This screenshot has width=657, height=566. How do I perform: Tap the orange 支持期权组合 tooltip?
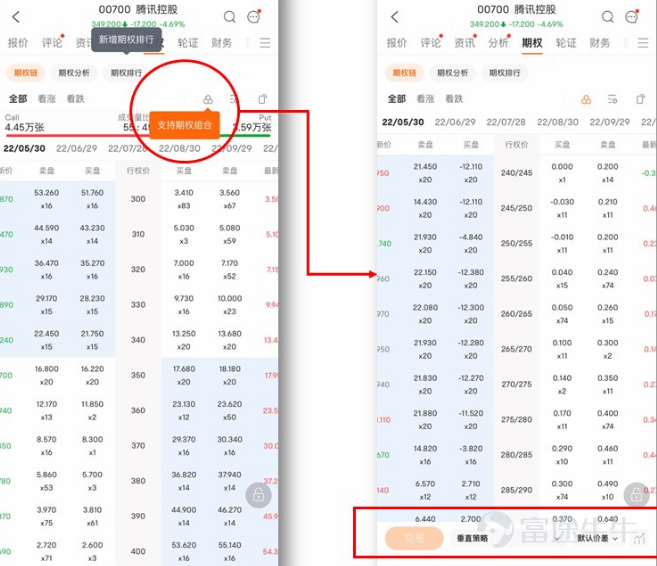tap(184, 125)
